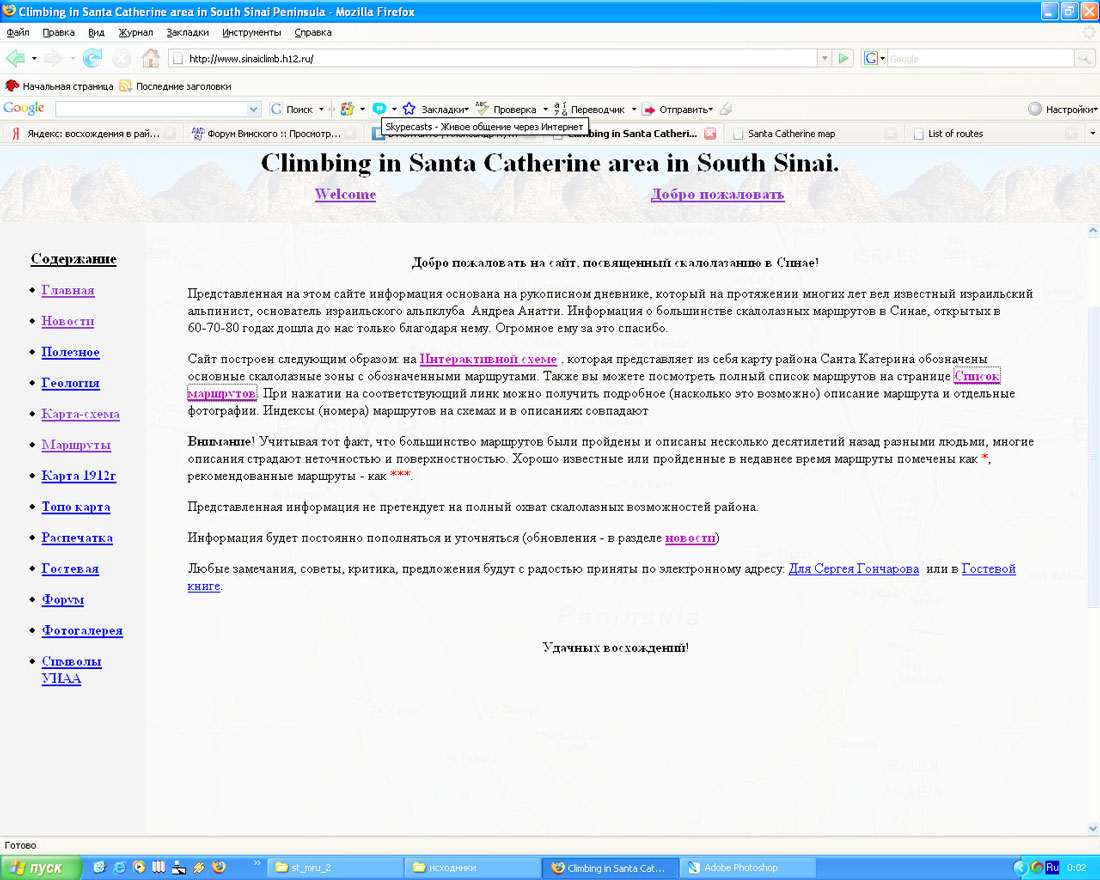Open the Закладки menu in the menu bar
Image resolution: width=1100 pixels, height=880 pixels.
click(187, 32)
